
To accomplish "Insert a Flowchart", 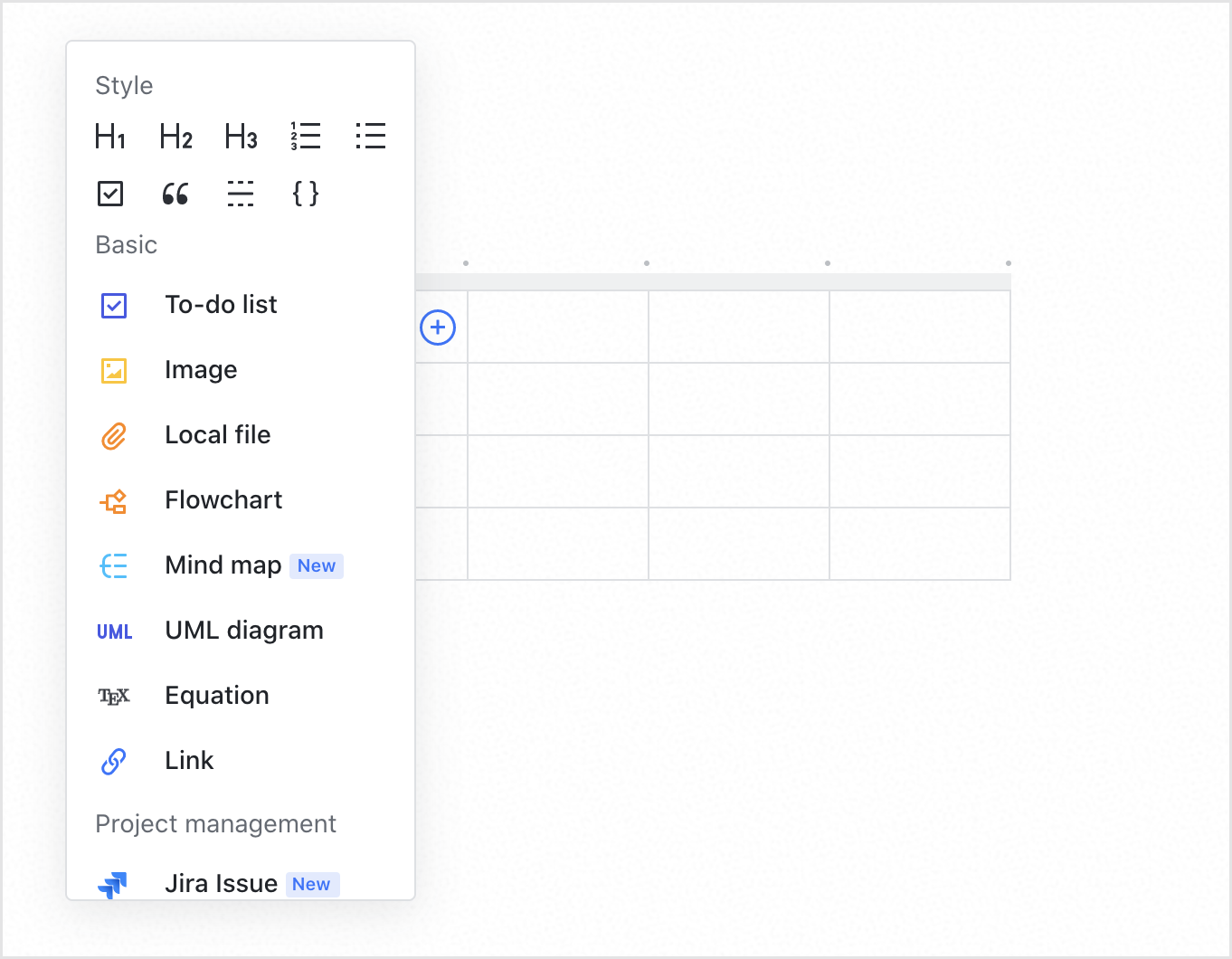I will (223, 500).
